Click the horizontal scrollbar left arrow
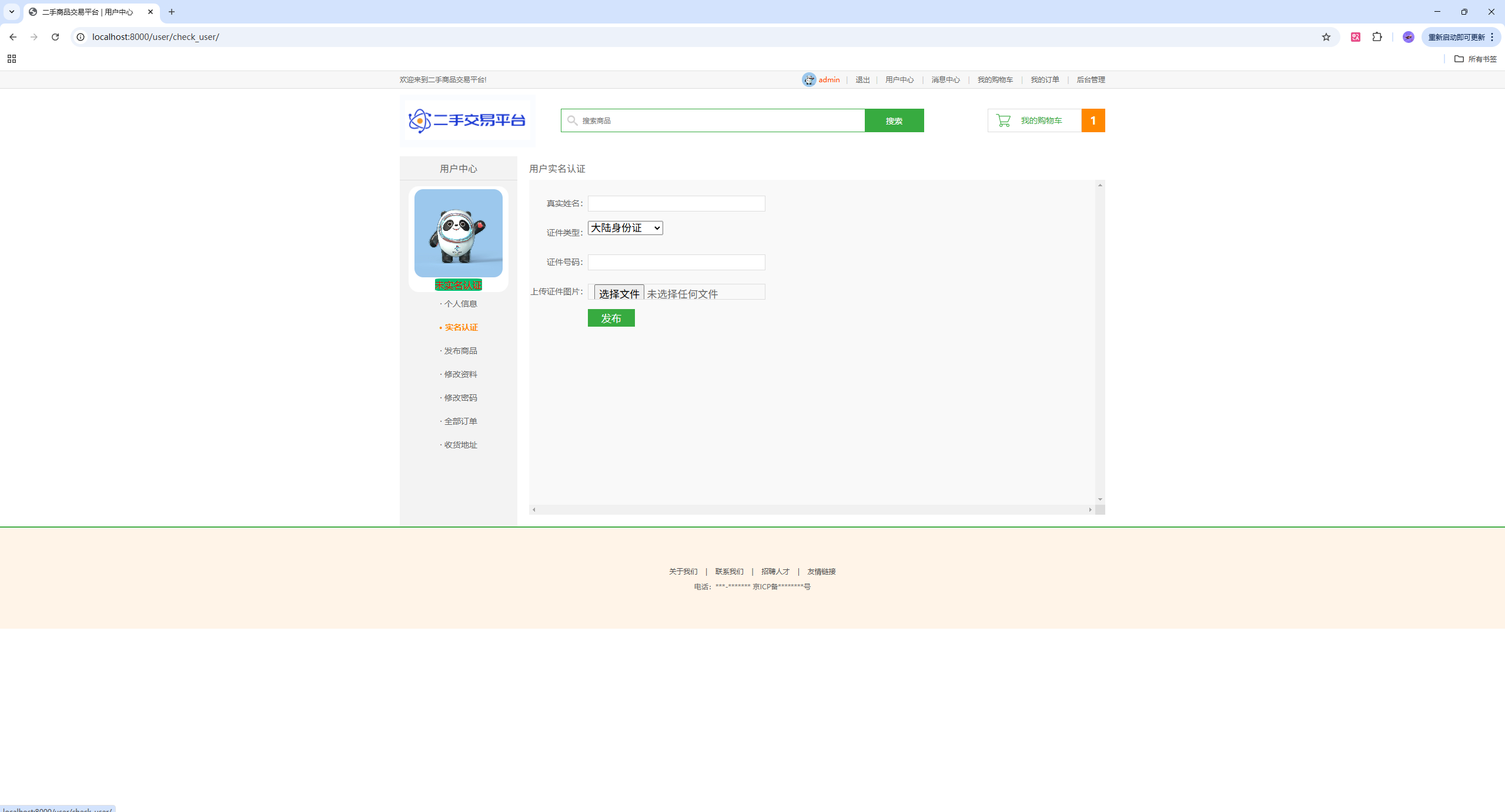This screenshot has height=812, width=1505. pos(534,509)
